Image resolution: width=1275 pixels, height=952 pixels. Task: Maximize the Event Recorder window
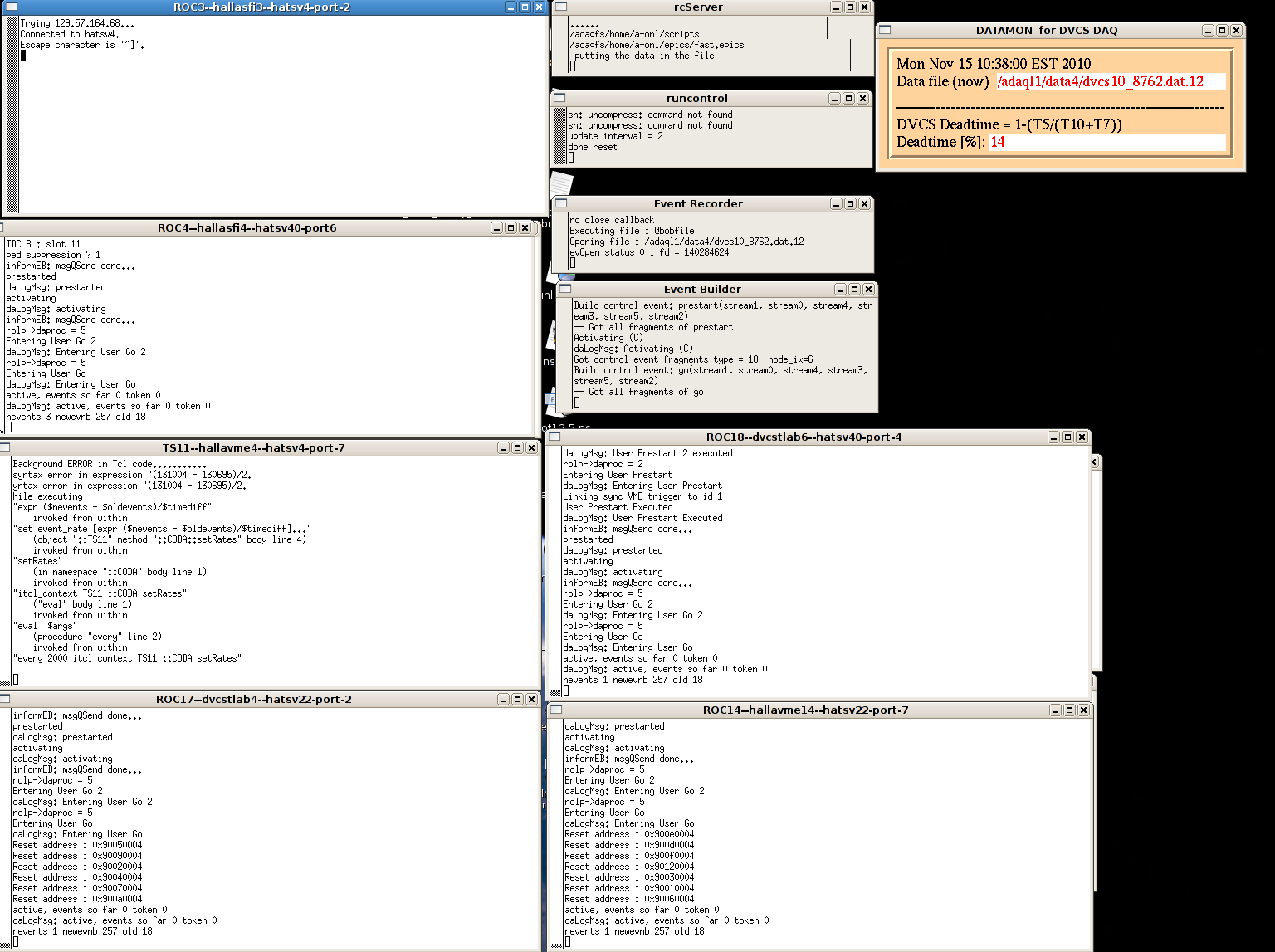pyautogui.click(x=850, y=203)
